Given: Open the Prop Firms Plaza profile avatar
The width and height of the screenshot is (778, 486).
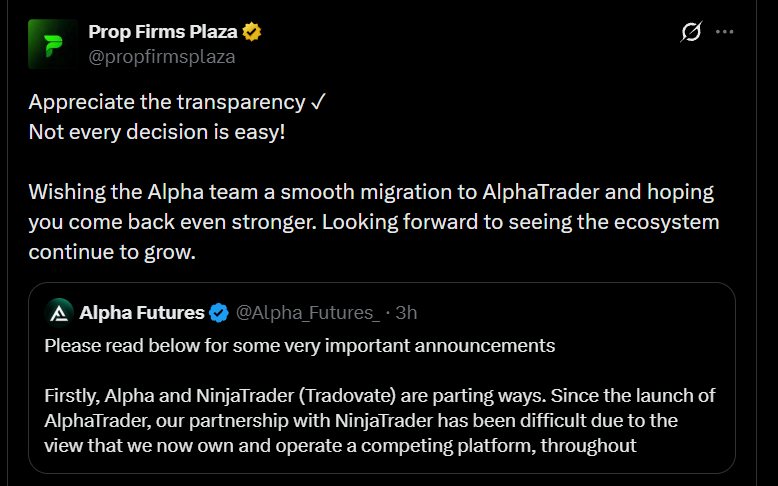Looking at the screenshot, I should coord(53,44).
